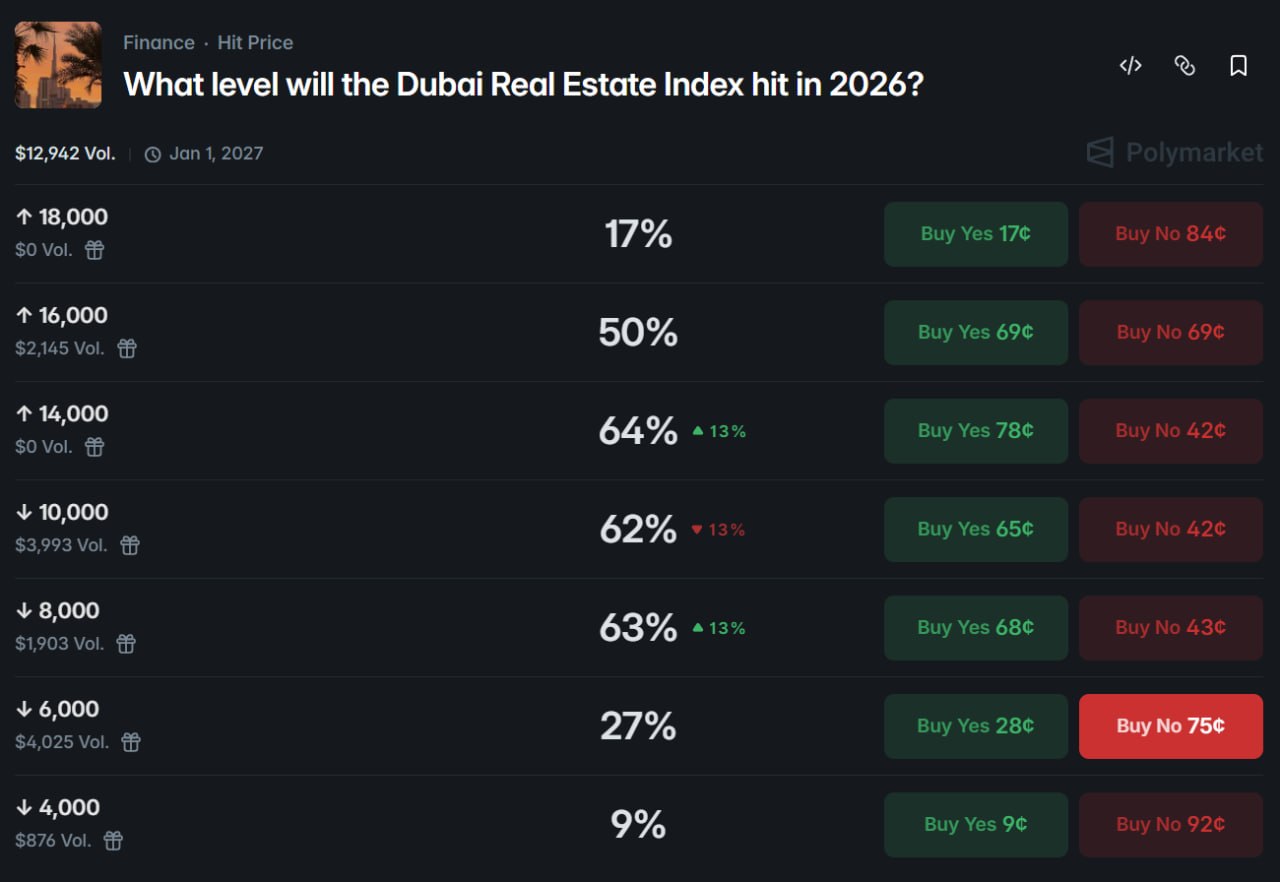Click the embed code icon
The image size is (1280, 882).
1130,66
